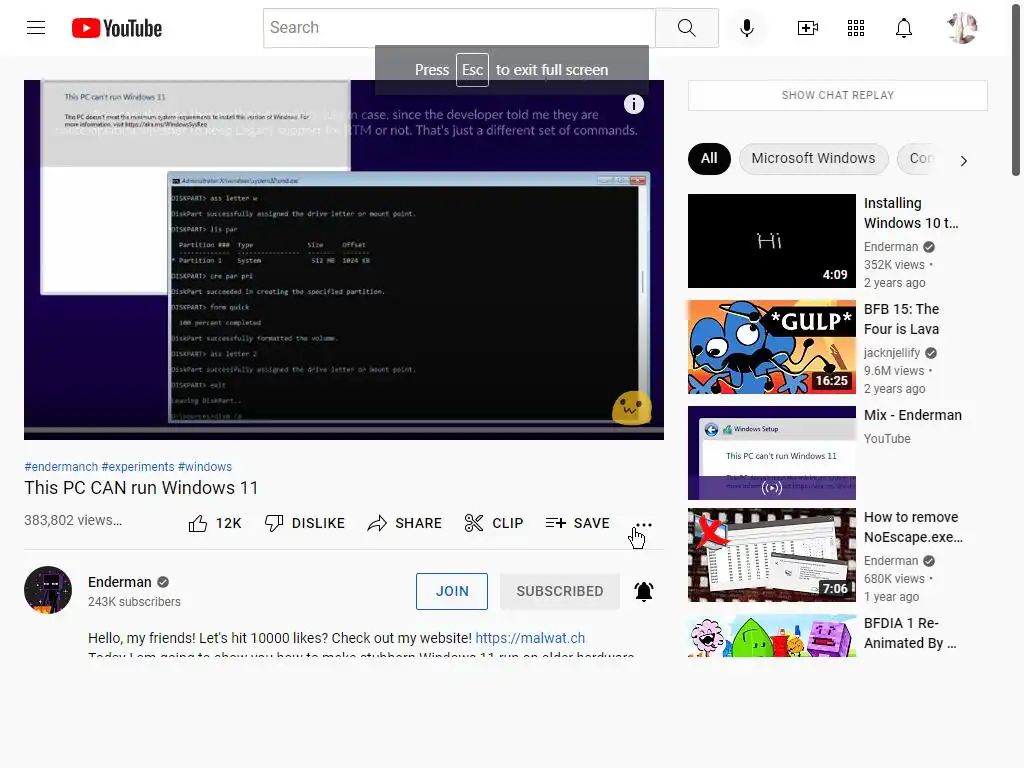Open the BFDIA 1 Re-Animated thumbnail

771,636
